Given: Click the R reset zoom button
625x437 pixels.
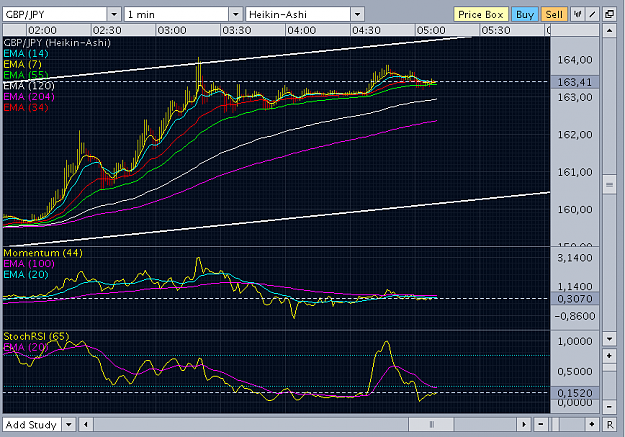Looking at the screenshot, I should 609,425.
